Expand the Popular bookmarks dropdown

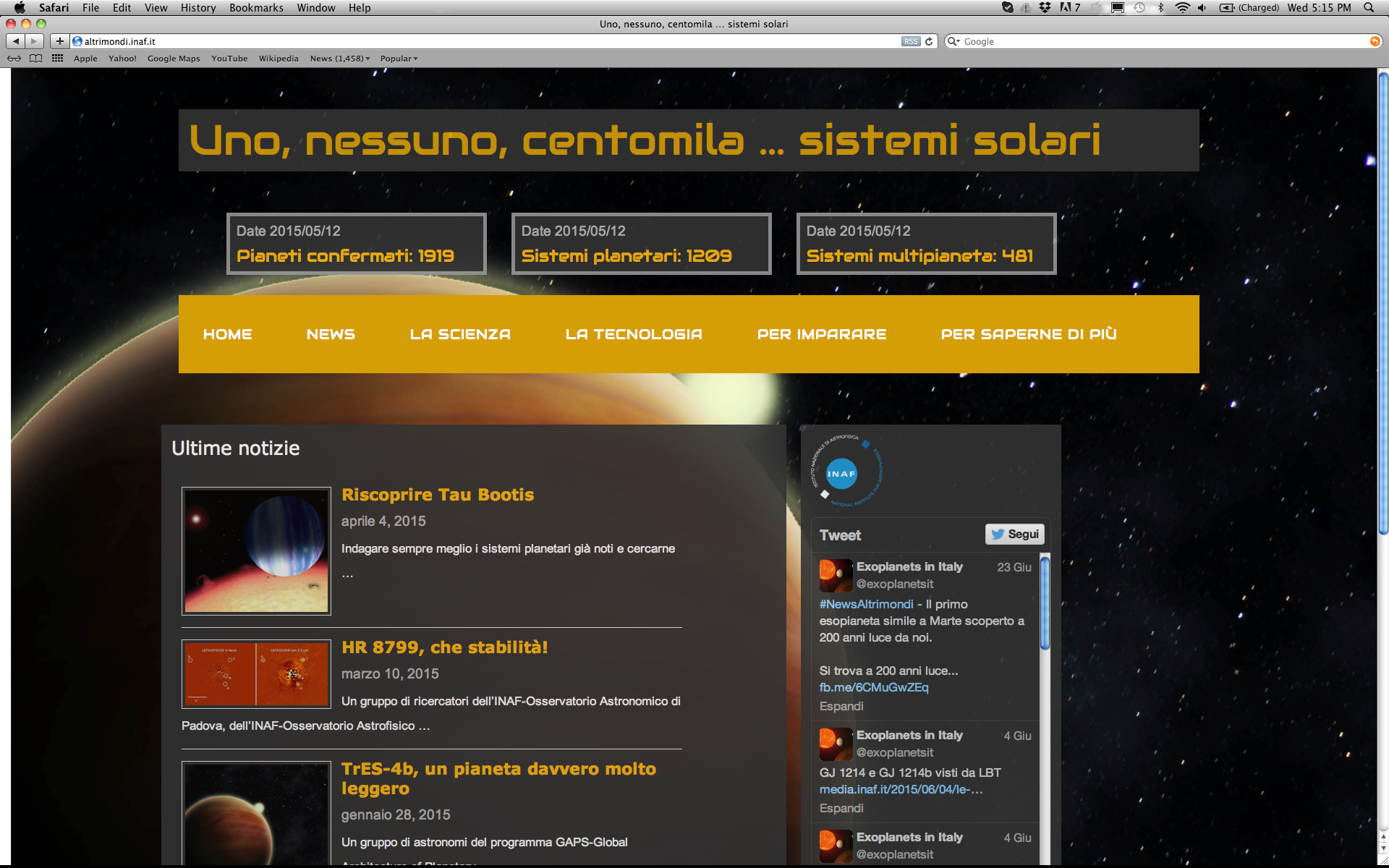point(399,59)
